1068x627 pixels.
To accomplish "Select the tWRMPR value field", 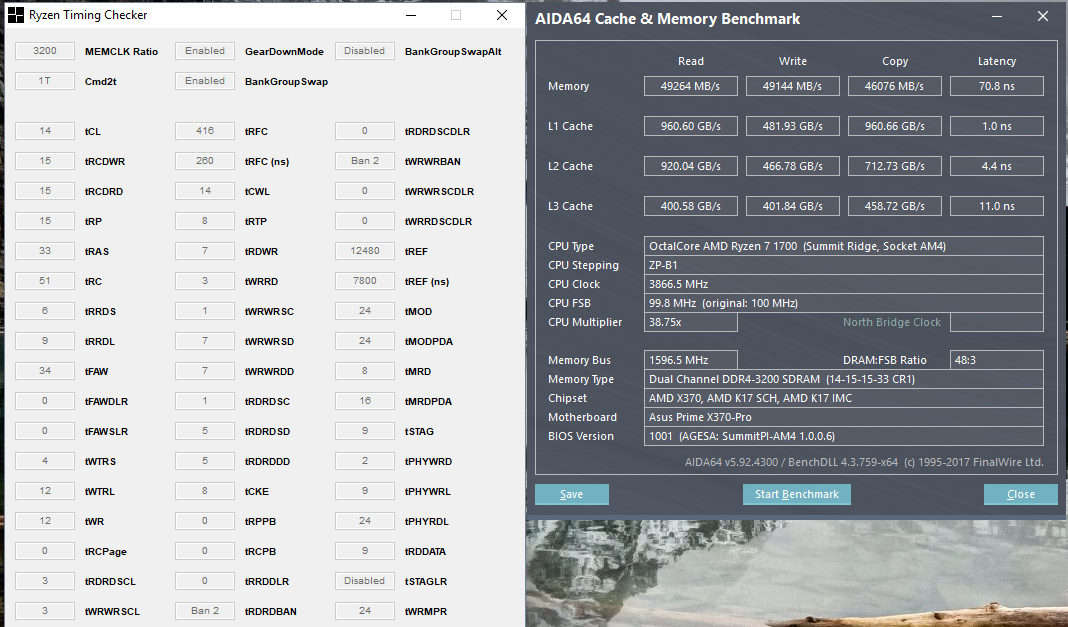I will [364, 611].
